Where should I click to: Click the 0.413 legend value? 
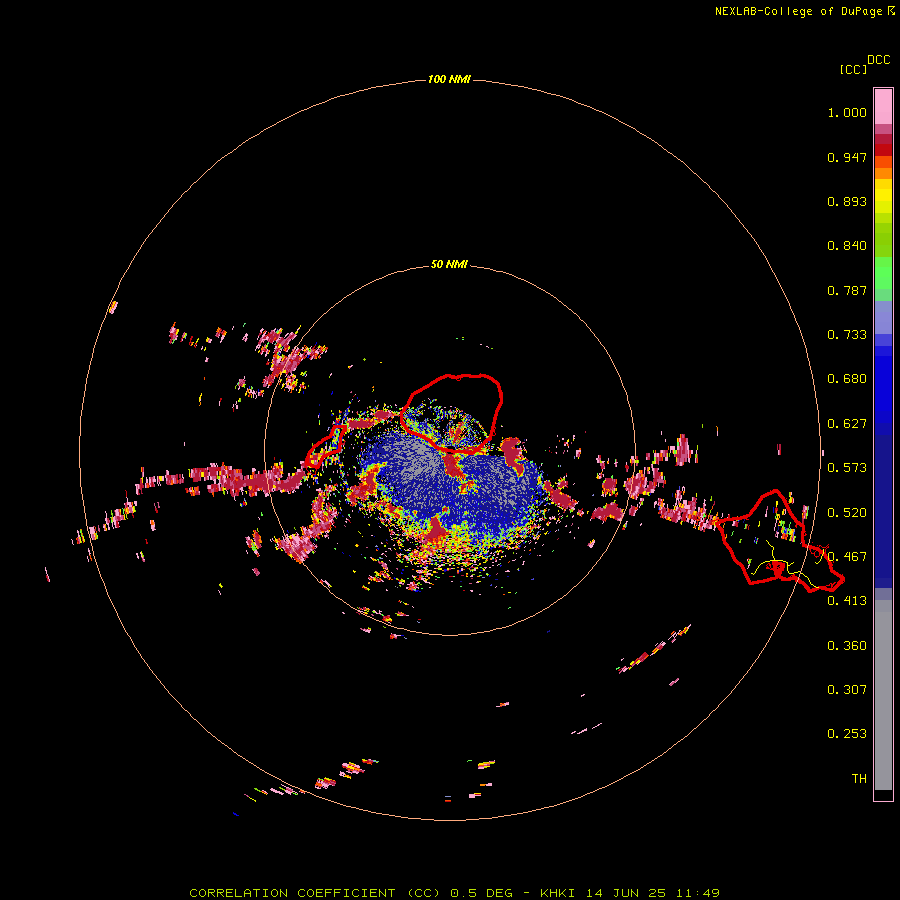(847, 601)
